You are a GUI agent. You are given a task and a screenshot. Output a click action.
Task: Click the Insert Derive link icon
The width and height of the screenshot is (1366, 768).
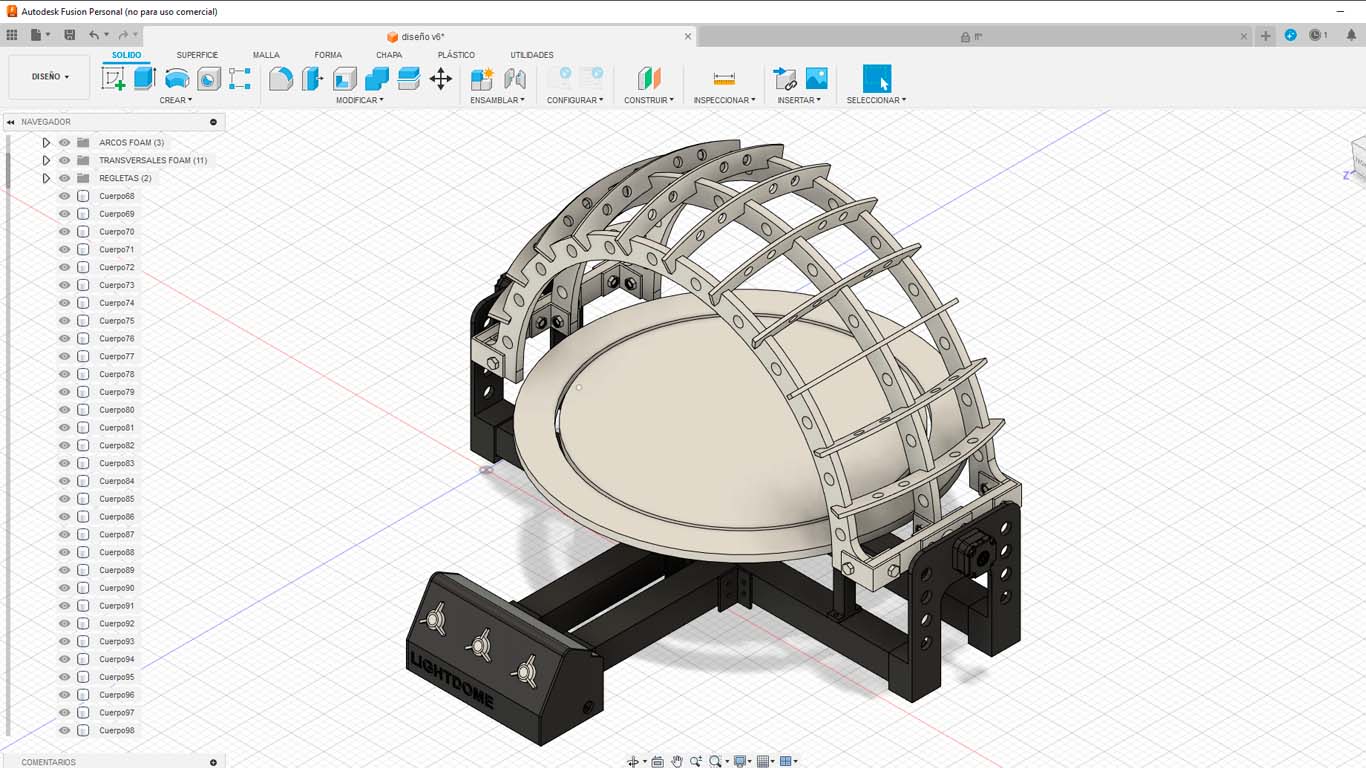(786, 79)
